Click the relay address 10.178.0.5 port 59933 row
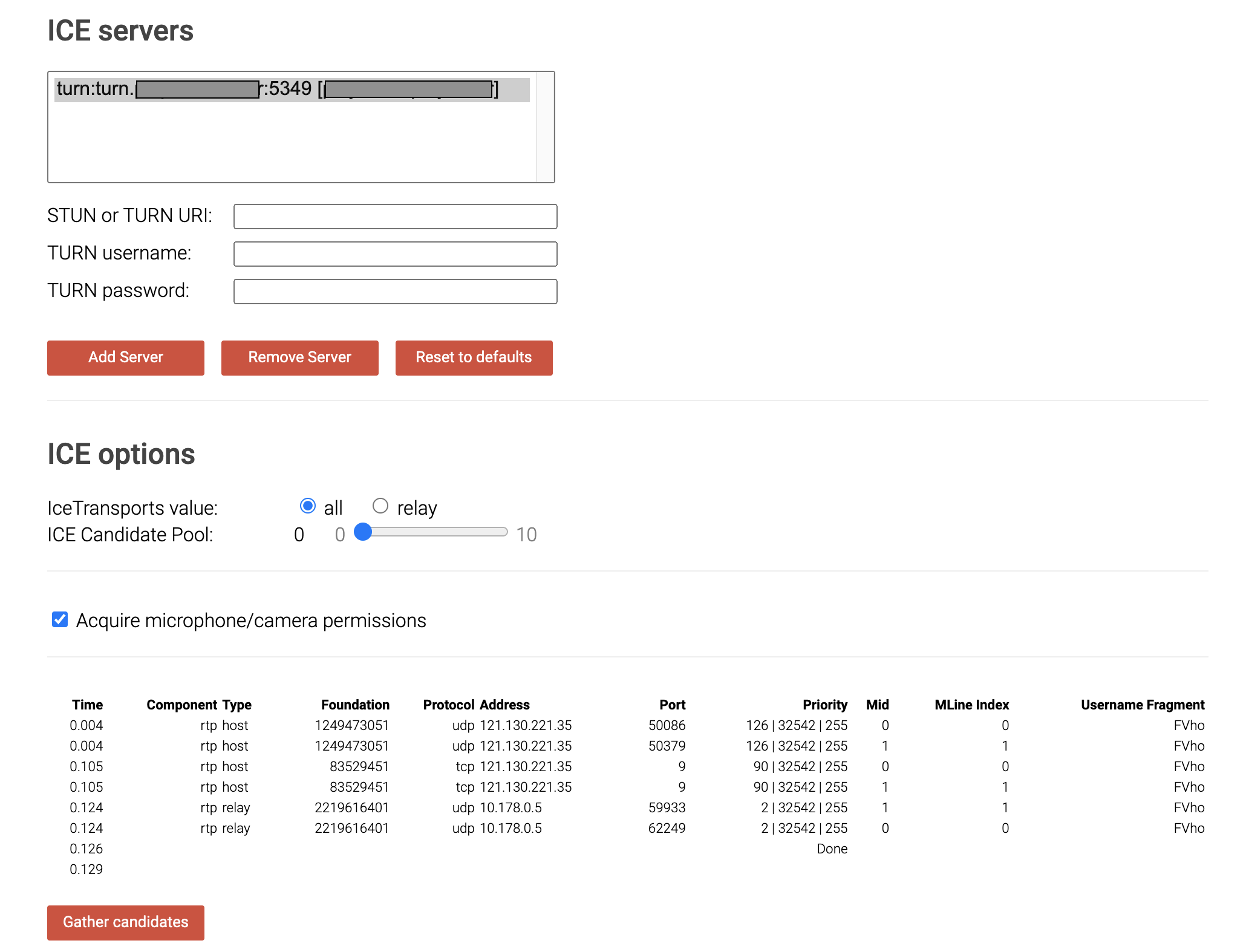This screenshot has width=1246, height=952. tap(510, 807)
